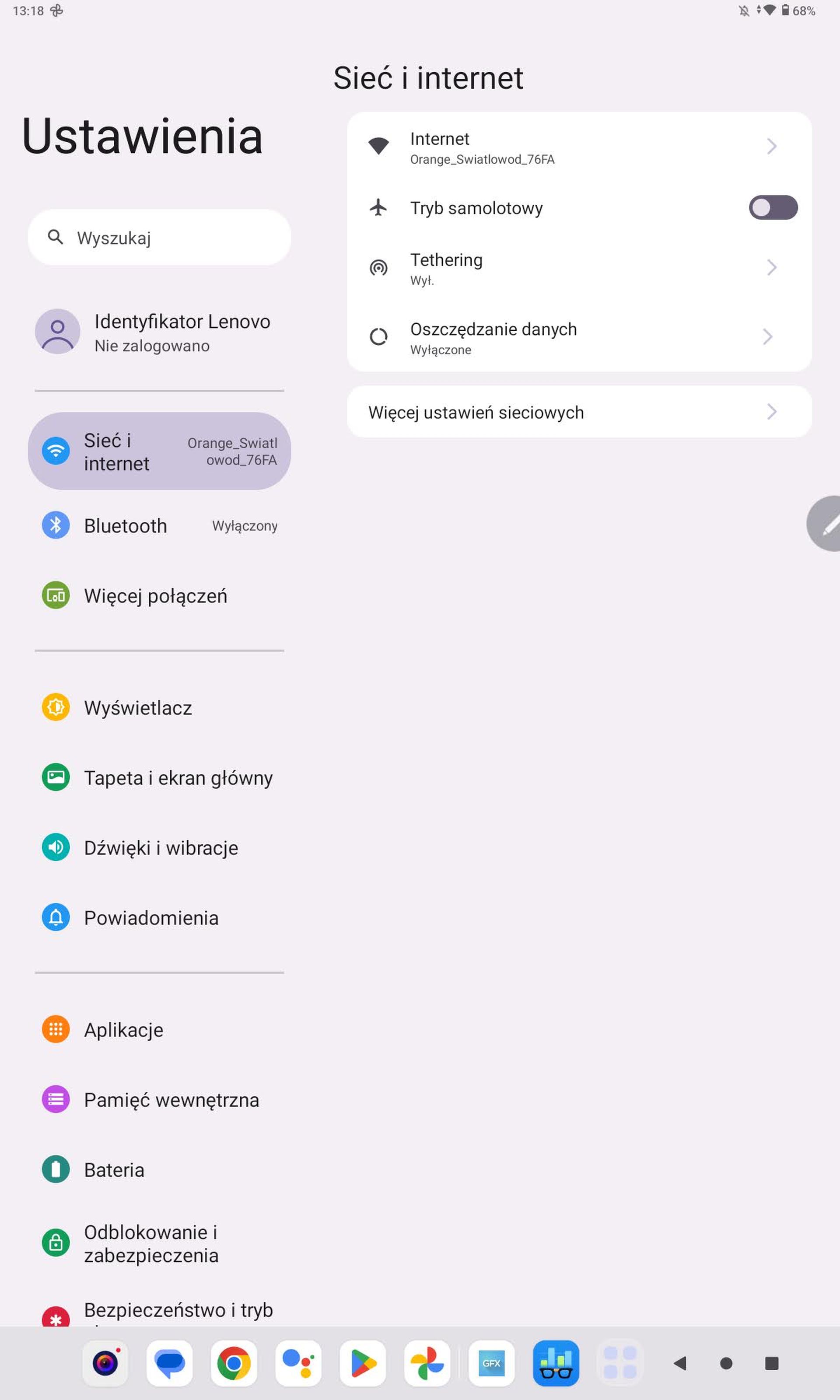The image size is (840, 1400).
Task: Click the Wyszukaj search field
Action: point(159,238)
